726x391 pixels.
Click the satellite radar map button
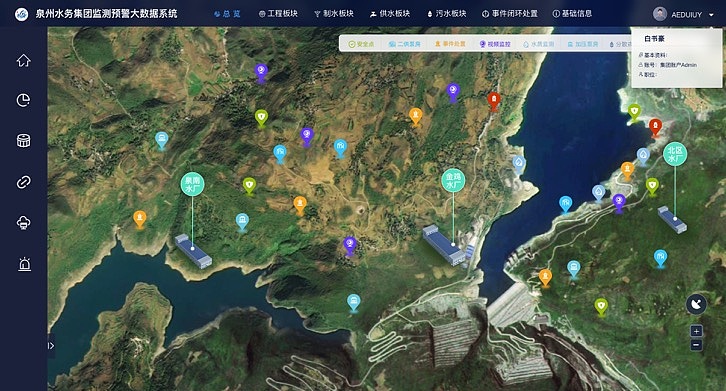696,304
